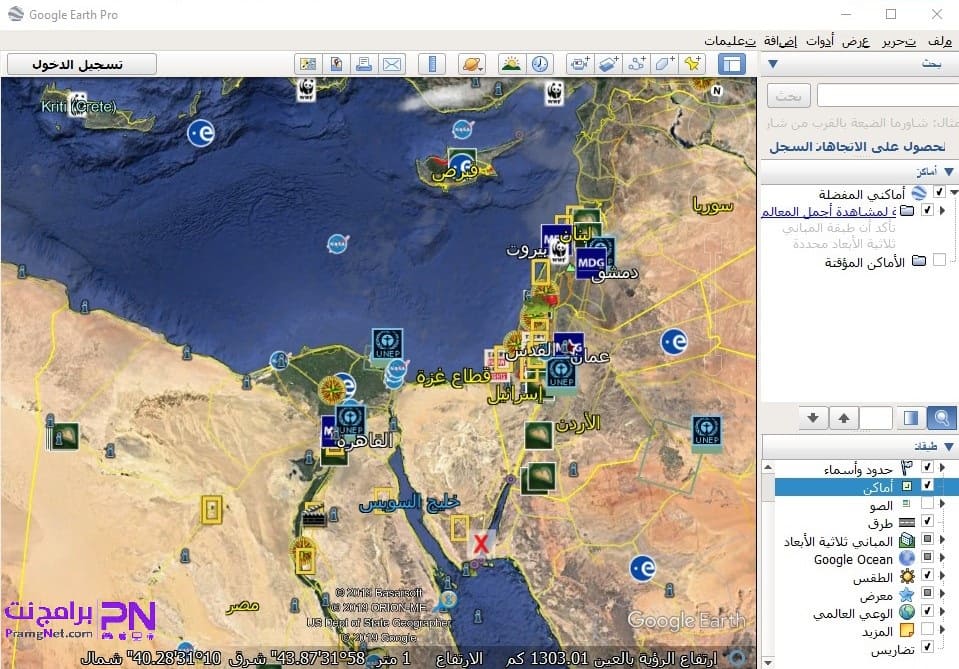
Task: Open the ruler measurement tool
Action: (432, 64)
